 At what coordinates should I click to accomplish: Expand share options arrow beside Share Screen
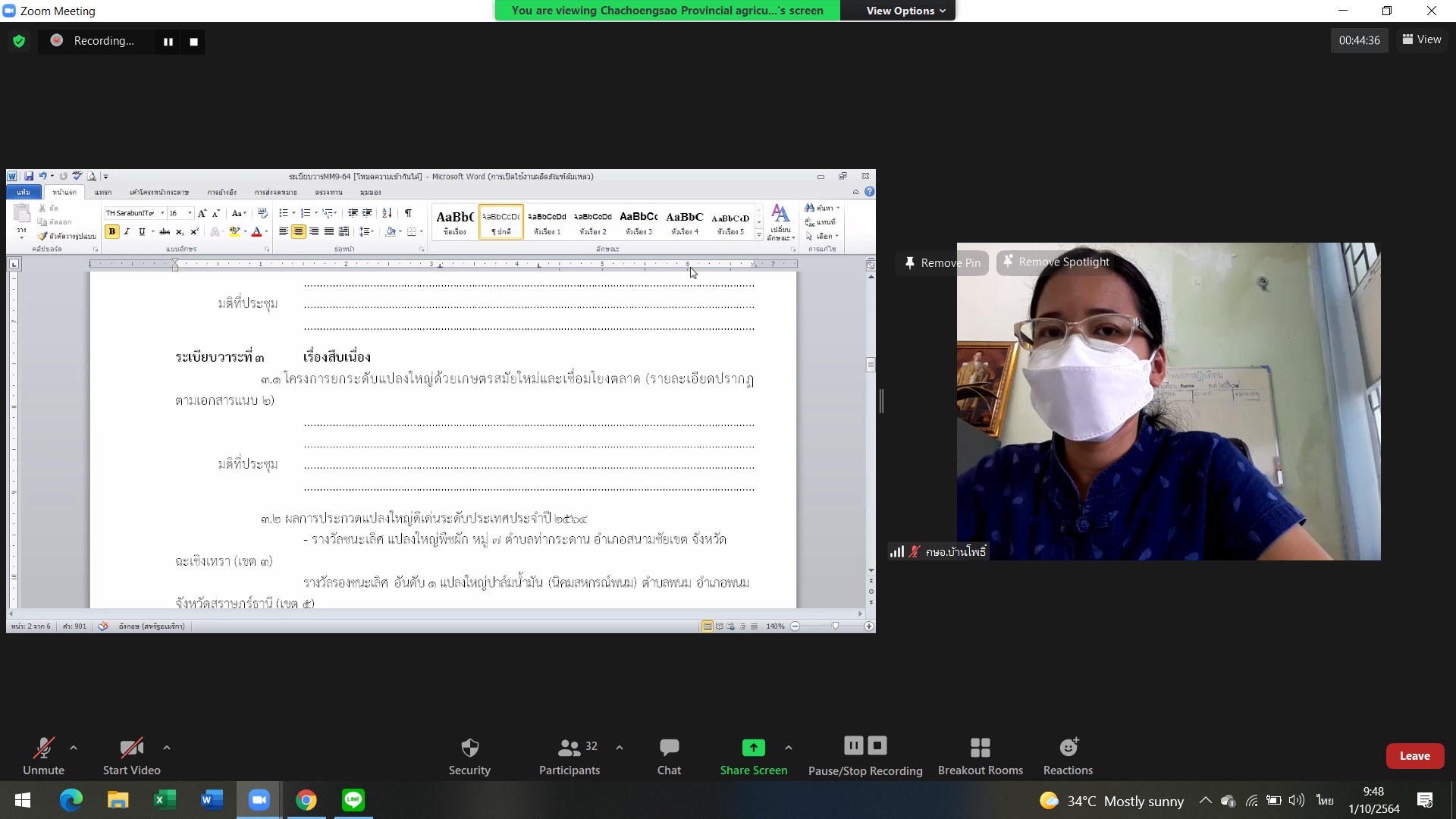789,748
